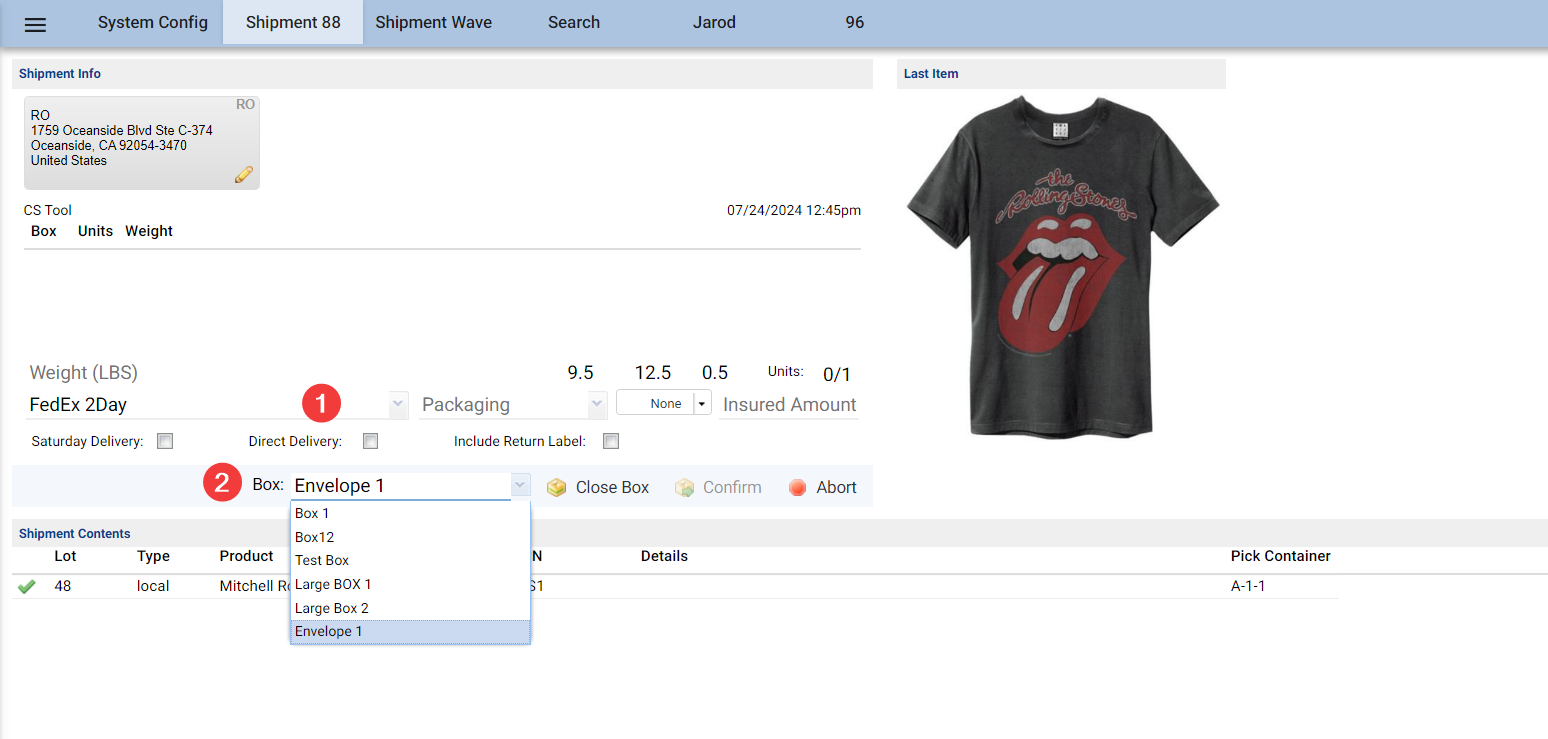Click the Insured Amount field

point(789,405)
